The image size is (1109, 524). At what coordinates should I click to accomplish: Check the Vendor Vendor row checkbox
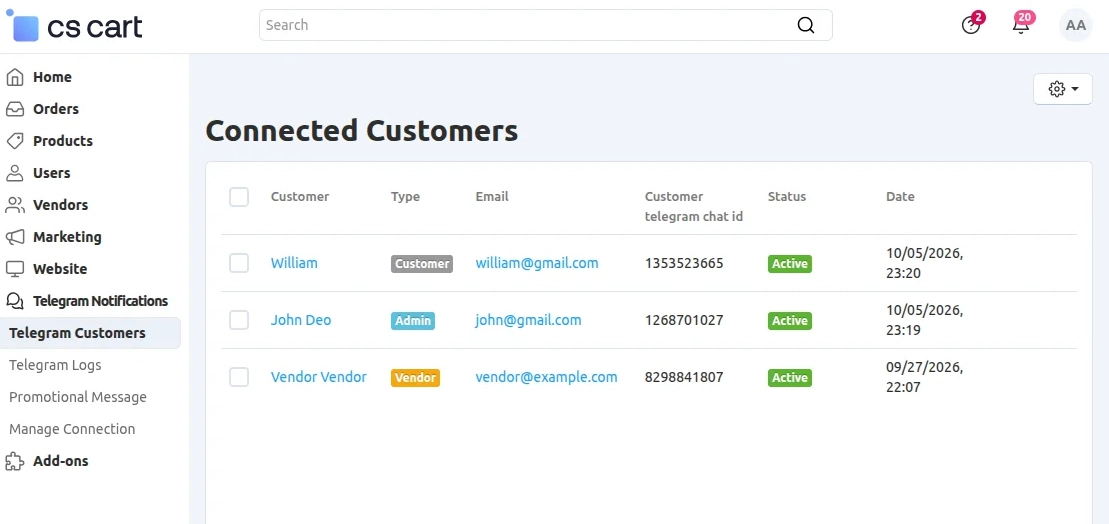coord(239,377)
